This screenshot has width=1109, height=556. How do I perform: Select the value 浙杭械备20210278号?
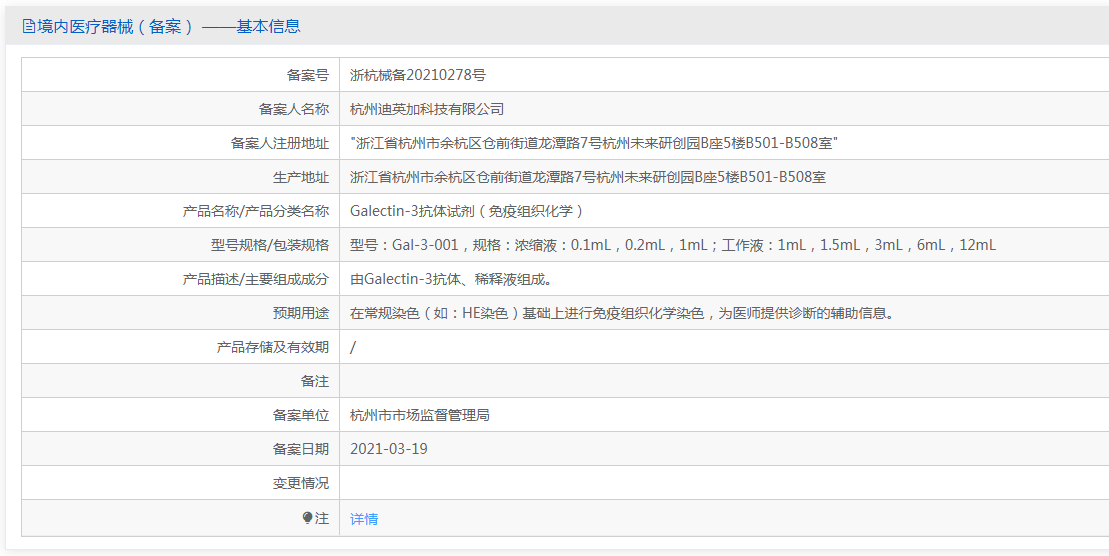point(417,75)
